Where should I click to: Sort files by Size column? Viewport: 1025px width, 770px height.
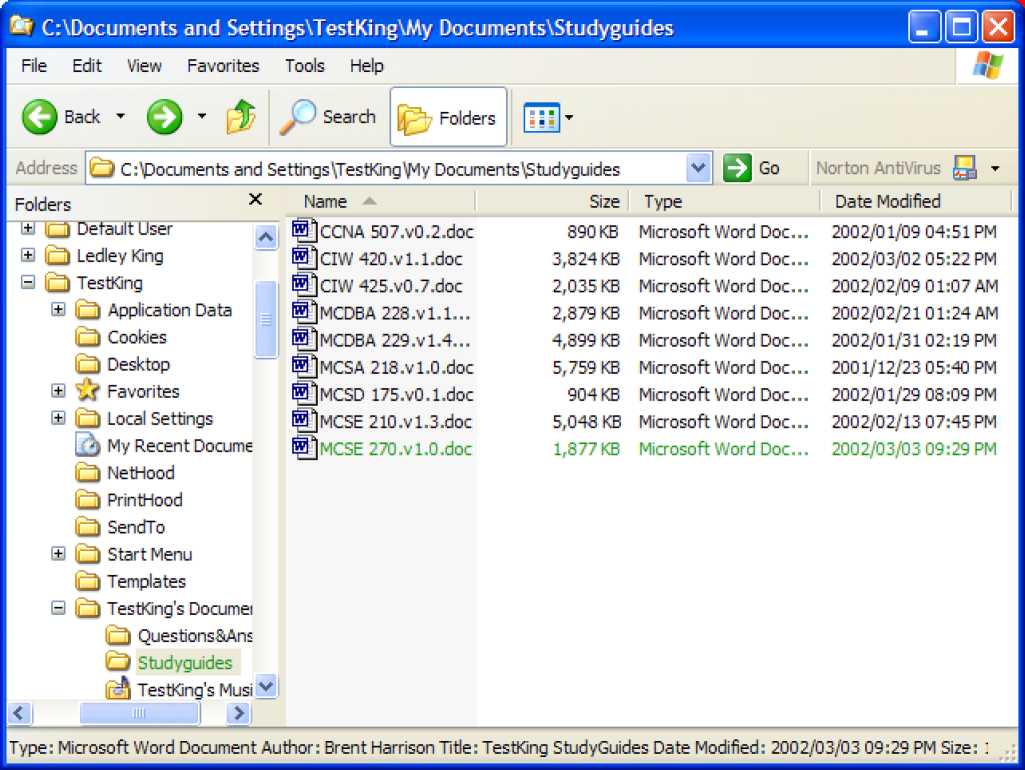tap(552, 201)
